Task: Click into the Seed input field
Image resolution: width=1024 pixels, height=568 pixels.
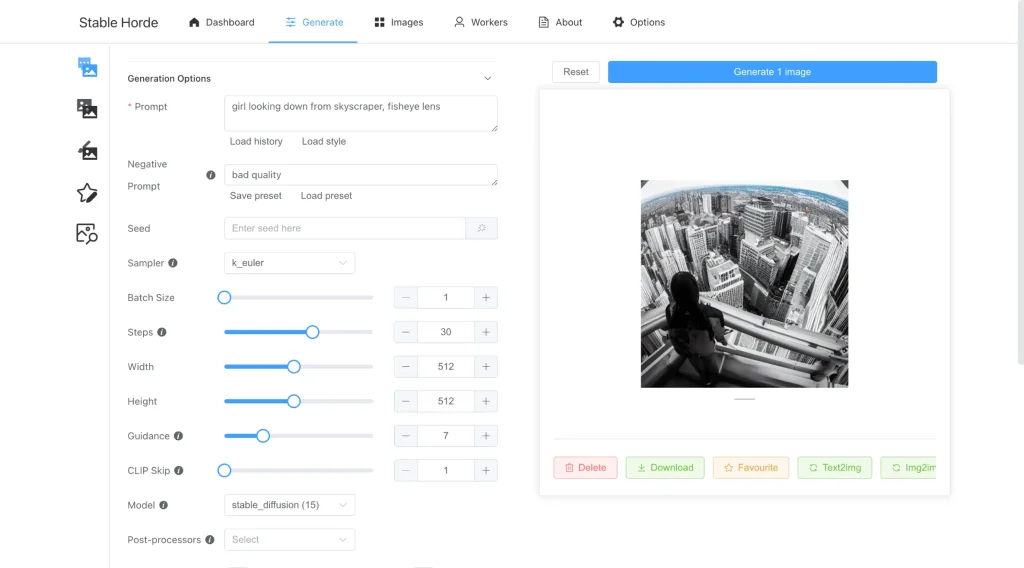Action: coord(345,228)
